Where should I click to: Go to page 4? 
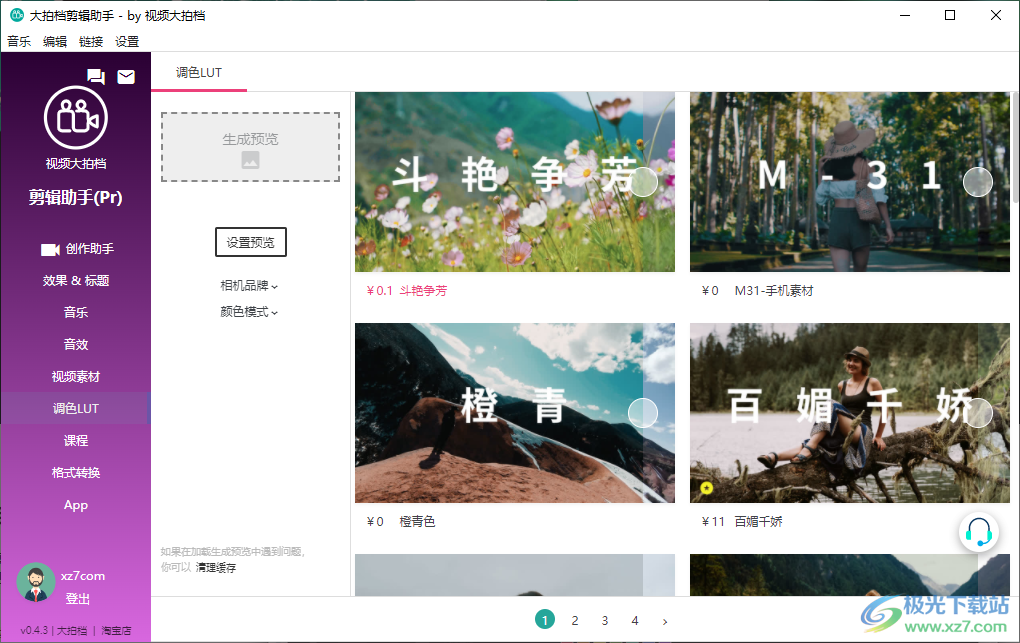[x=635, y=620]
